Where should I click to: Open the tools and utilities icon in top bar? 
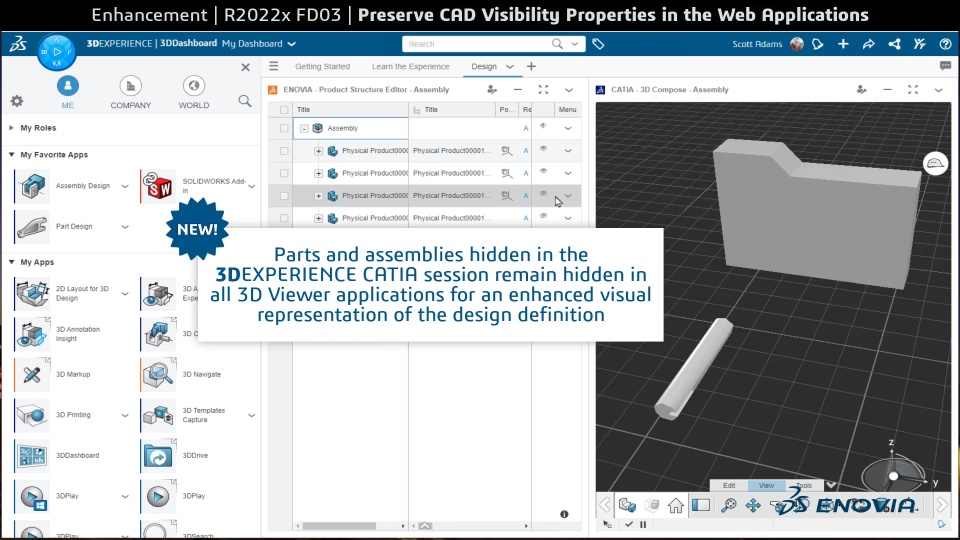pos(920,43)
